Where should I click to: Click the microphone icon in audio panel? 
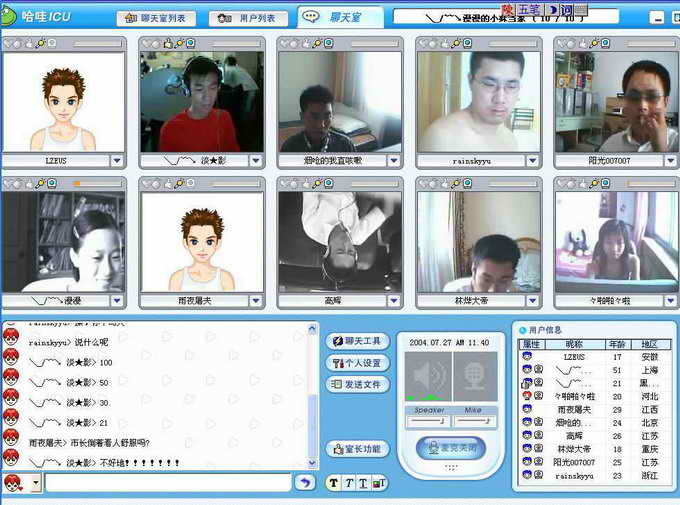(475, 377)
